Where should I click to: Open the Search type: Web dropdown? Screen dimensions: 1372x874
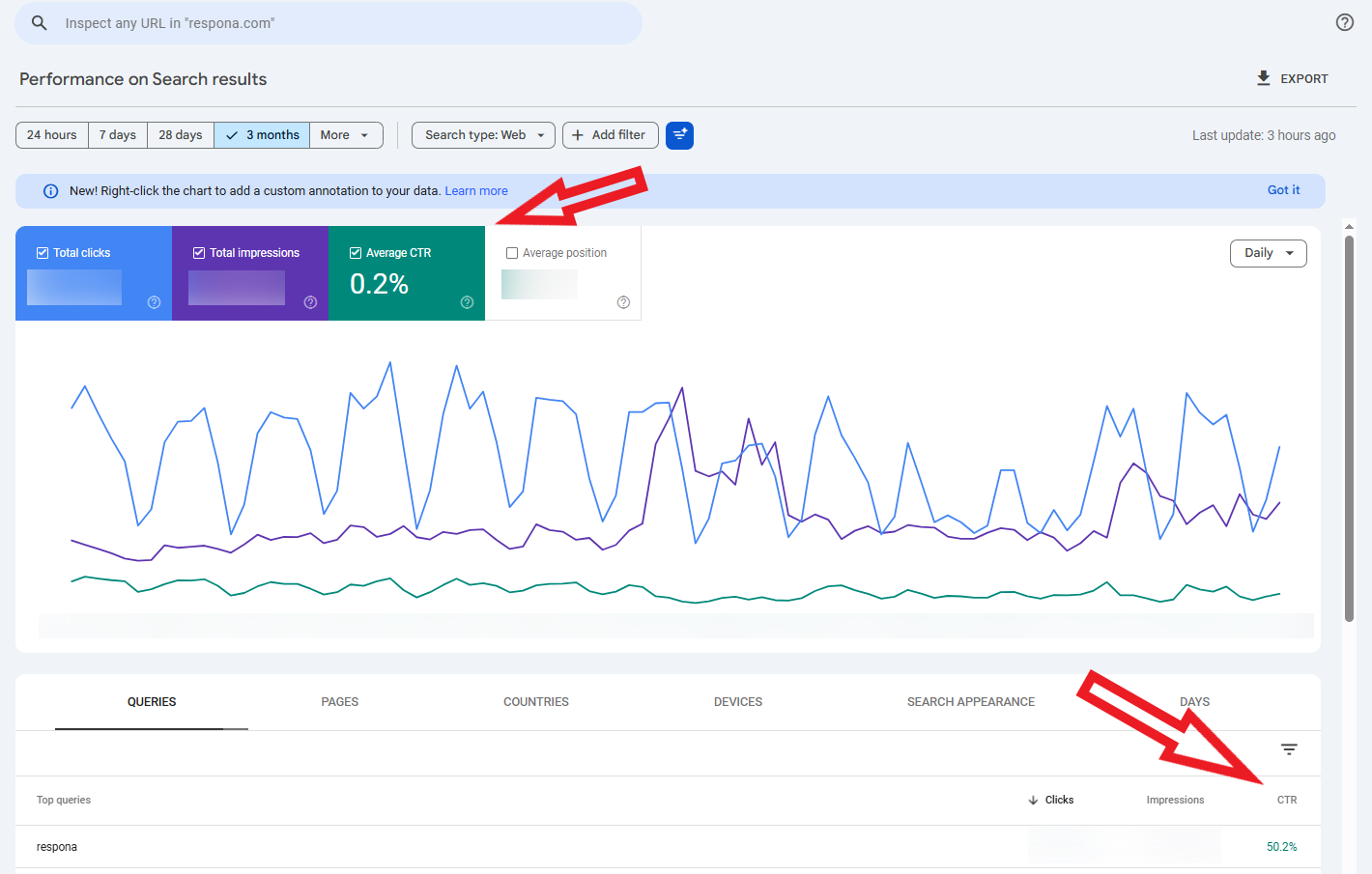coord(482,135)
